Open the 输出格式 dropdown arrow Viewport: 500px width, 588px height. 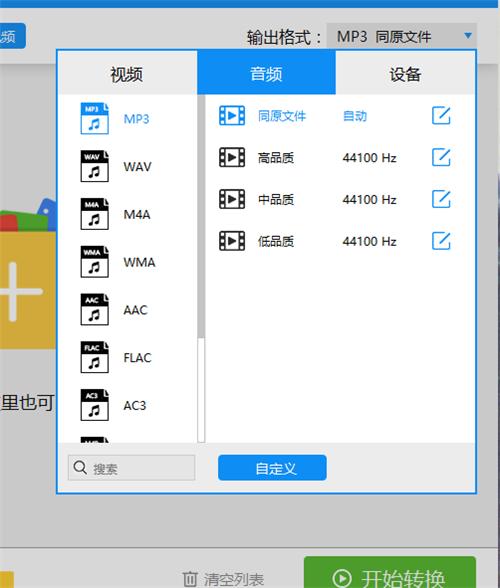[x=468, y=36]
